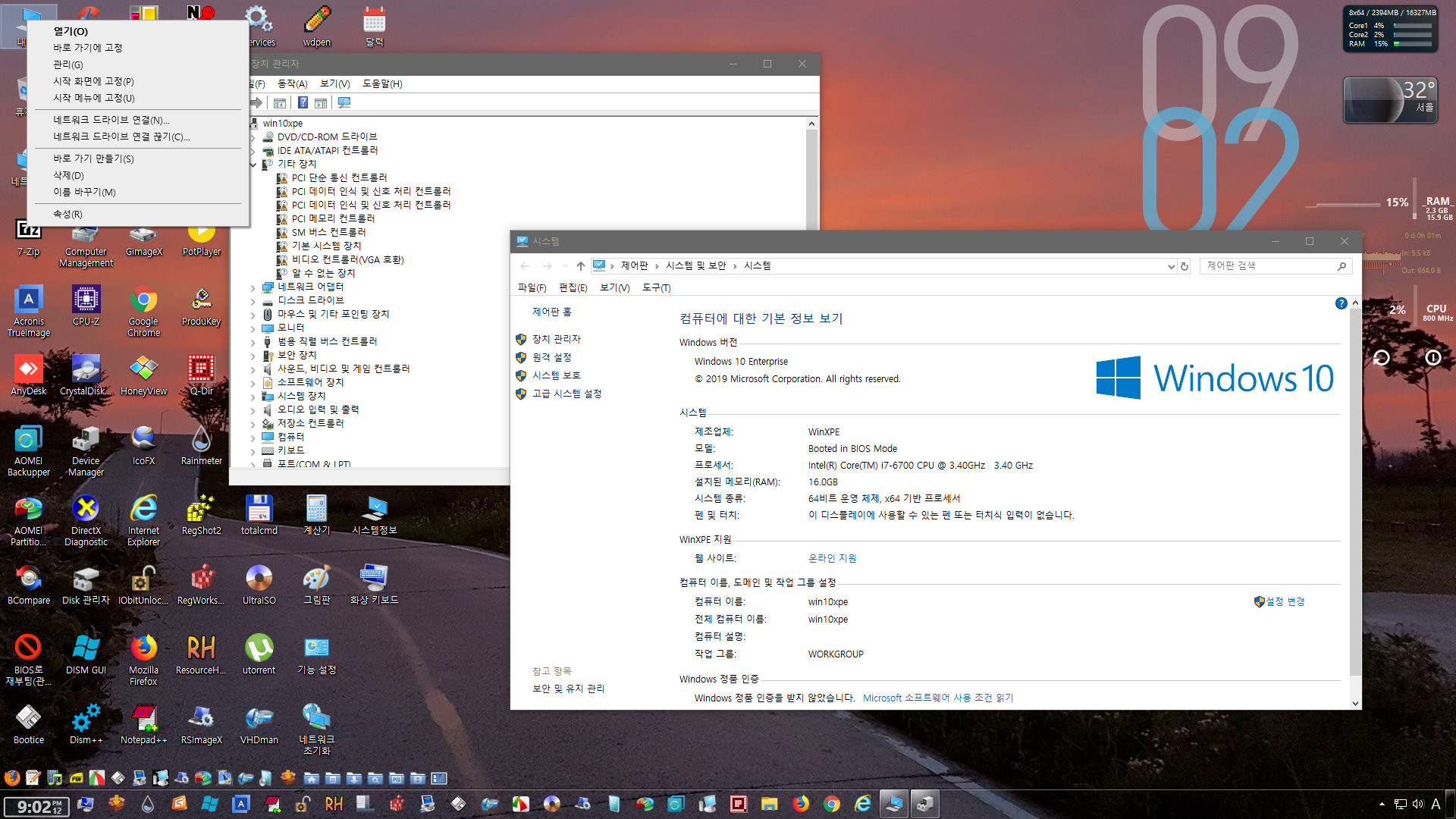Expand the 네트워크 어댑터 node in device tree

tap(253, 287)
